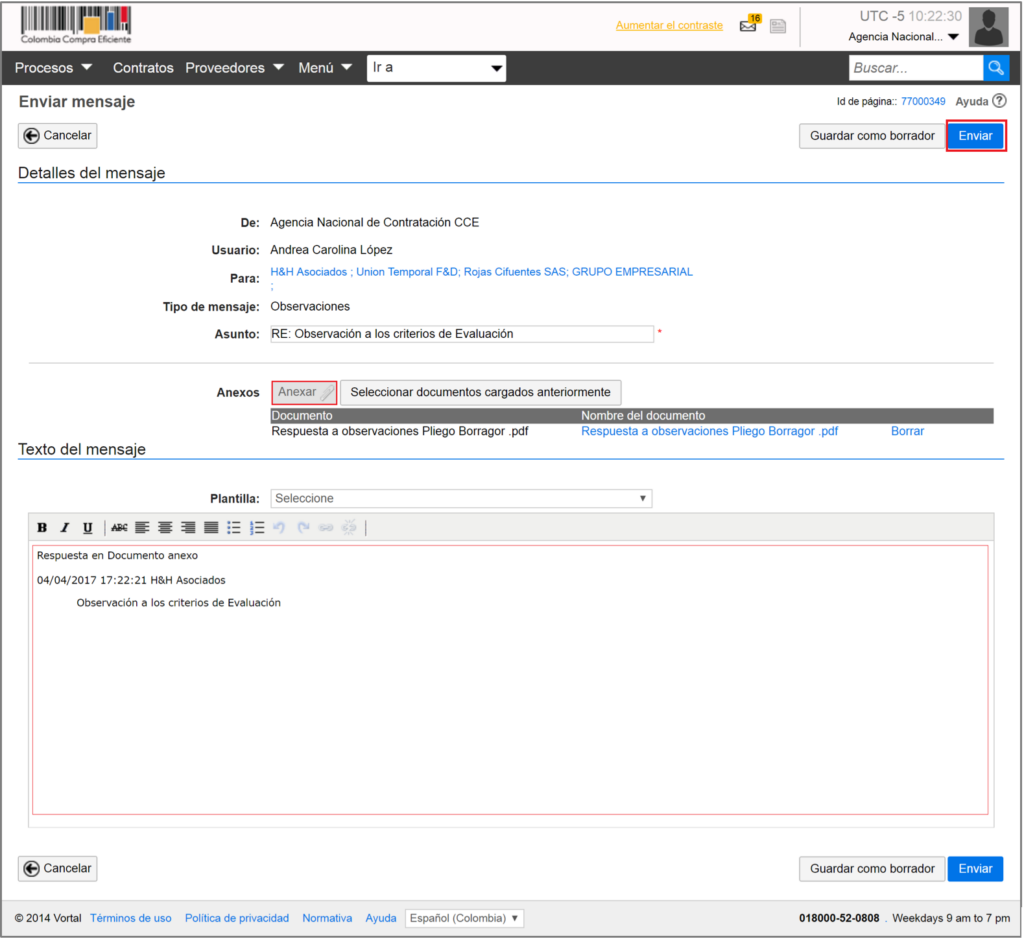
Task: Click Borrar to remove the attachment
Action: (x=907, y=431)
